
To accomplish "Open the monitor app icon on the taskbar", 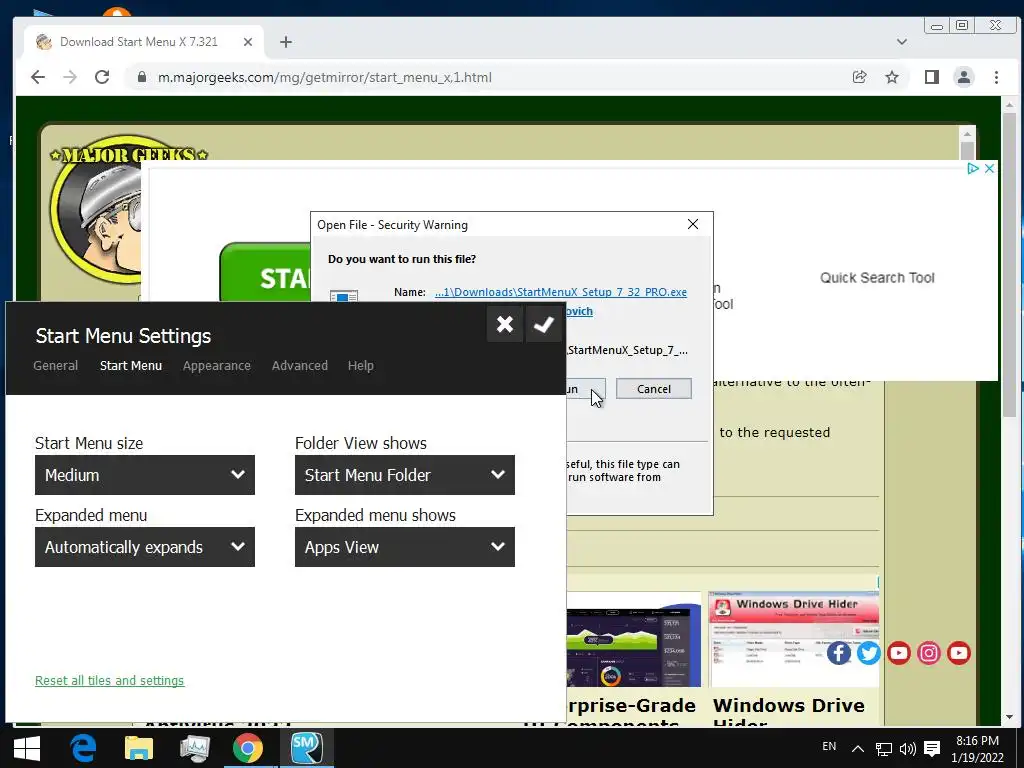I will 194,748.
